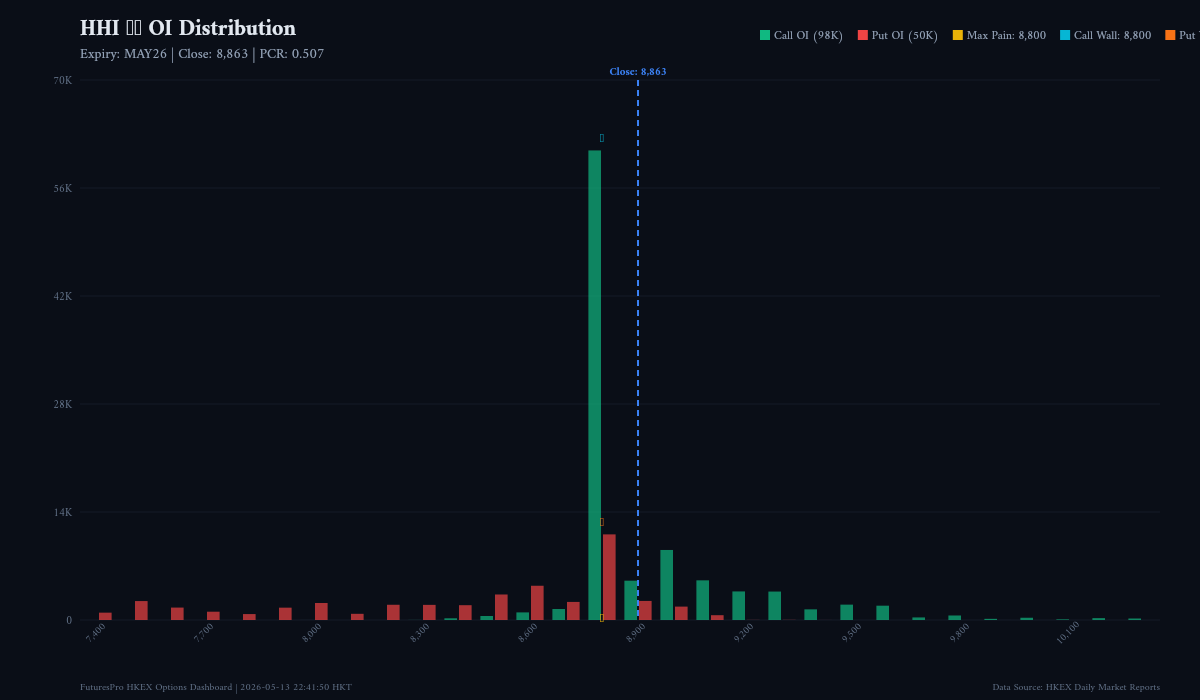The width and height of the screenshot is (1200, 700).
Task: Click the 70K y-axis label
Action: tap(62, 80)
